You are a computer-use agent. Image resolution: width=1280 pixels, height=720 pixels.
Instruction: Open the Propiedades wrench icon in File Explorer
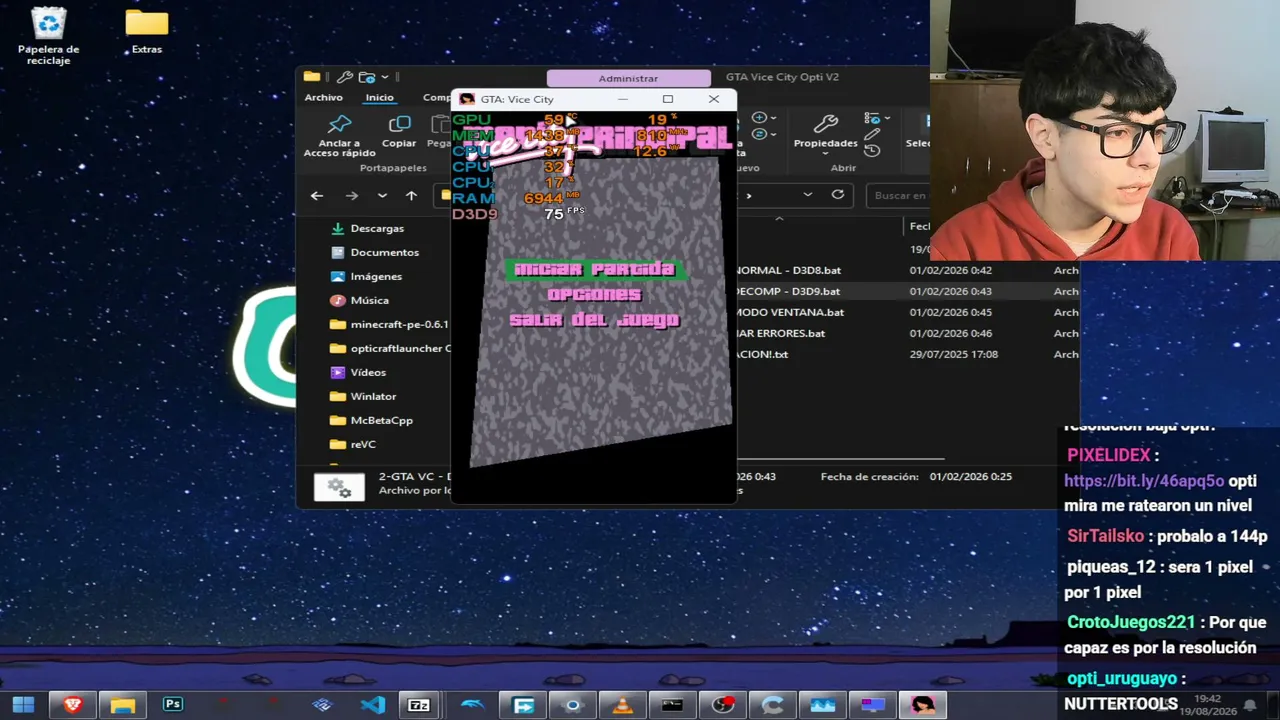point(825,124)
